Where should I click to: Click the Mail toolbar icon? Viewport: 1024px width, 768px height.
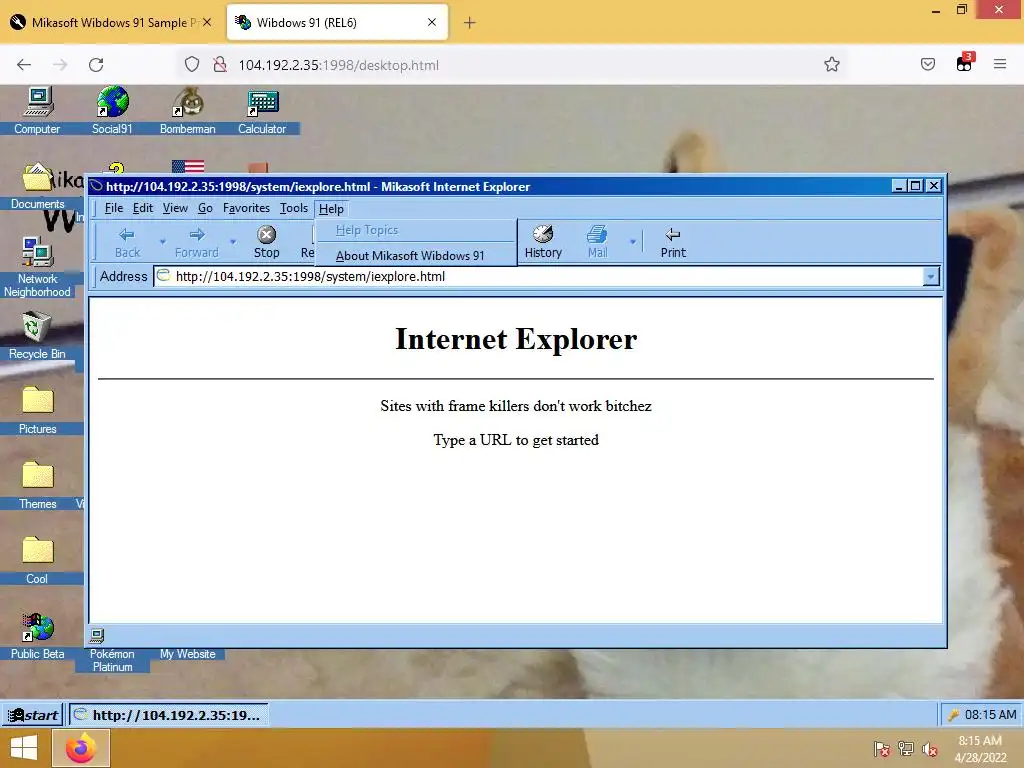tap(597, 242)
